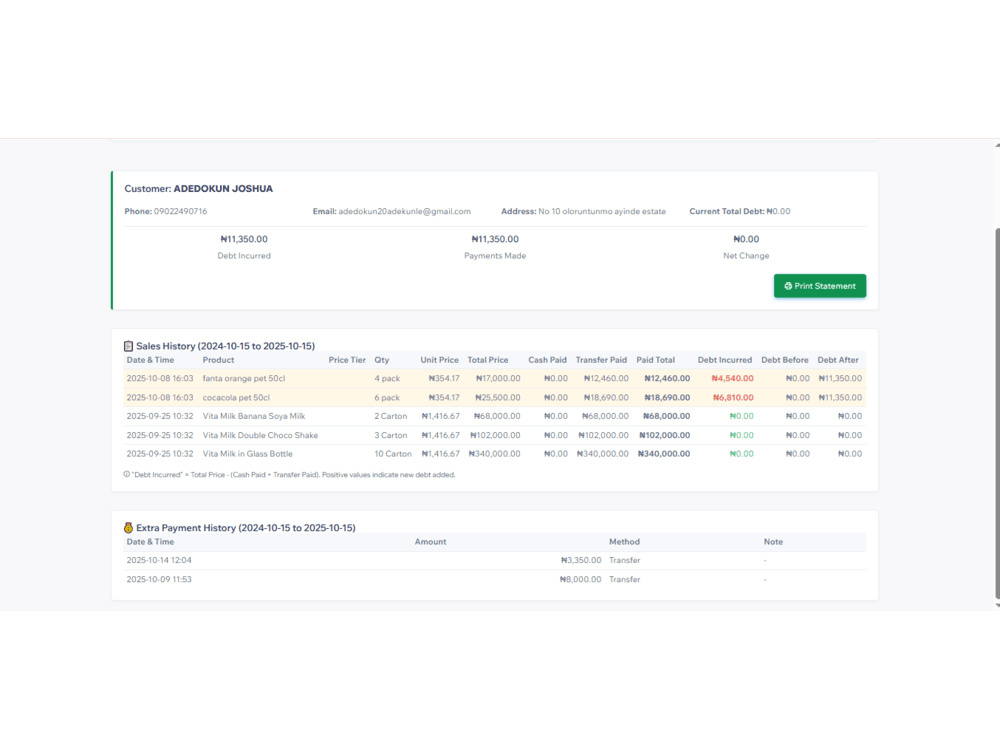
Task: Click the bold ₦340,000.00 paid total cell
Action: coord(664,453)
